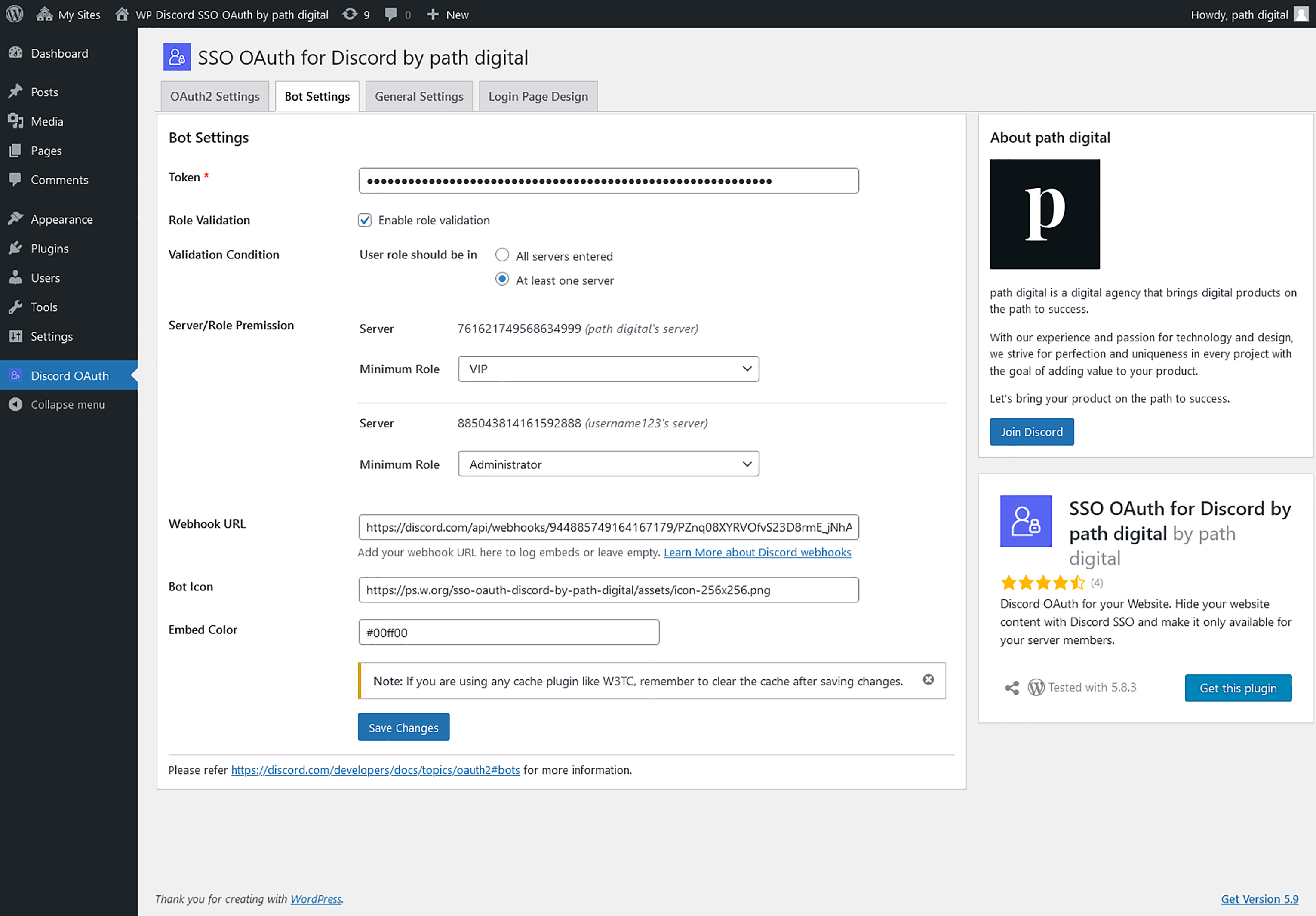The height and width of the screenshot is (916, 1316).
Task: Click the path digital p logo image
Action: click(1045, 215)
